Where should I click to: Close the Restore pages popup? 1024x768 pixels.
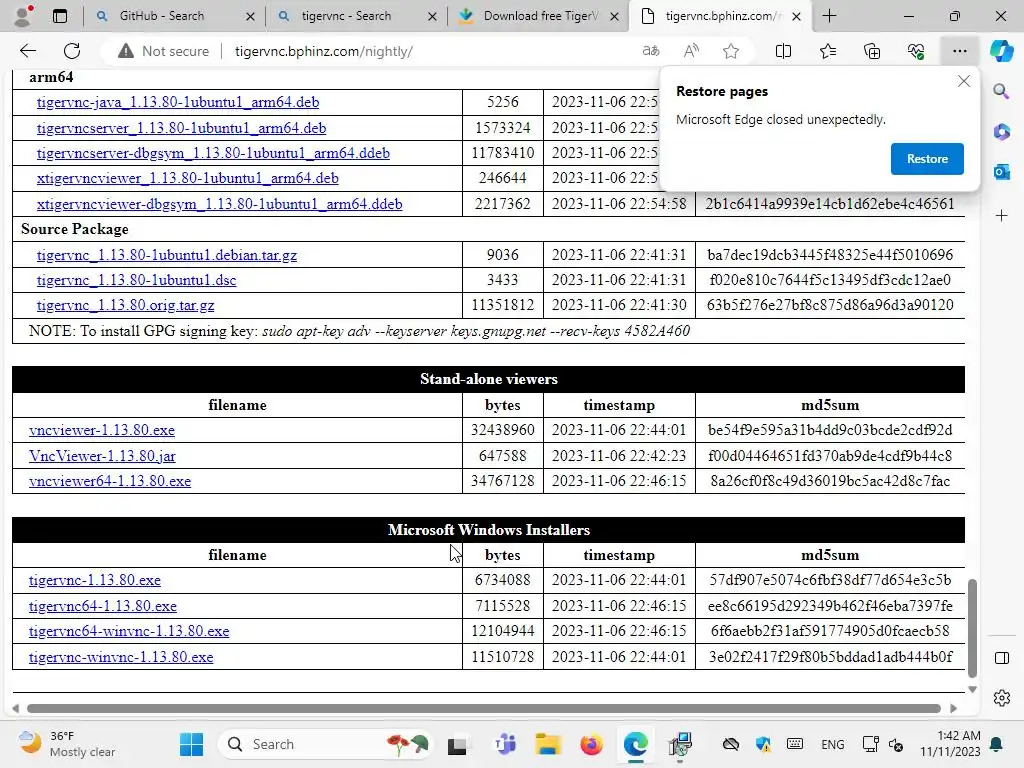pyautogui.click(x=963, y=81)
